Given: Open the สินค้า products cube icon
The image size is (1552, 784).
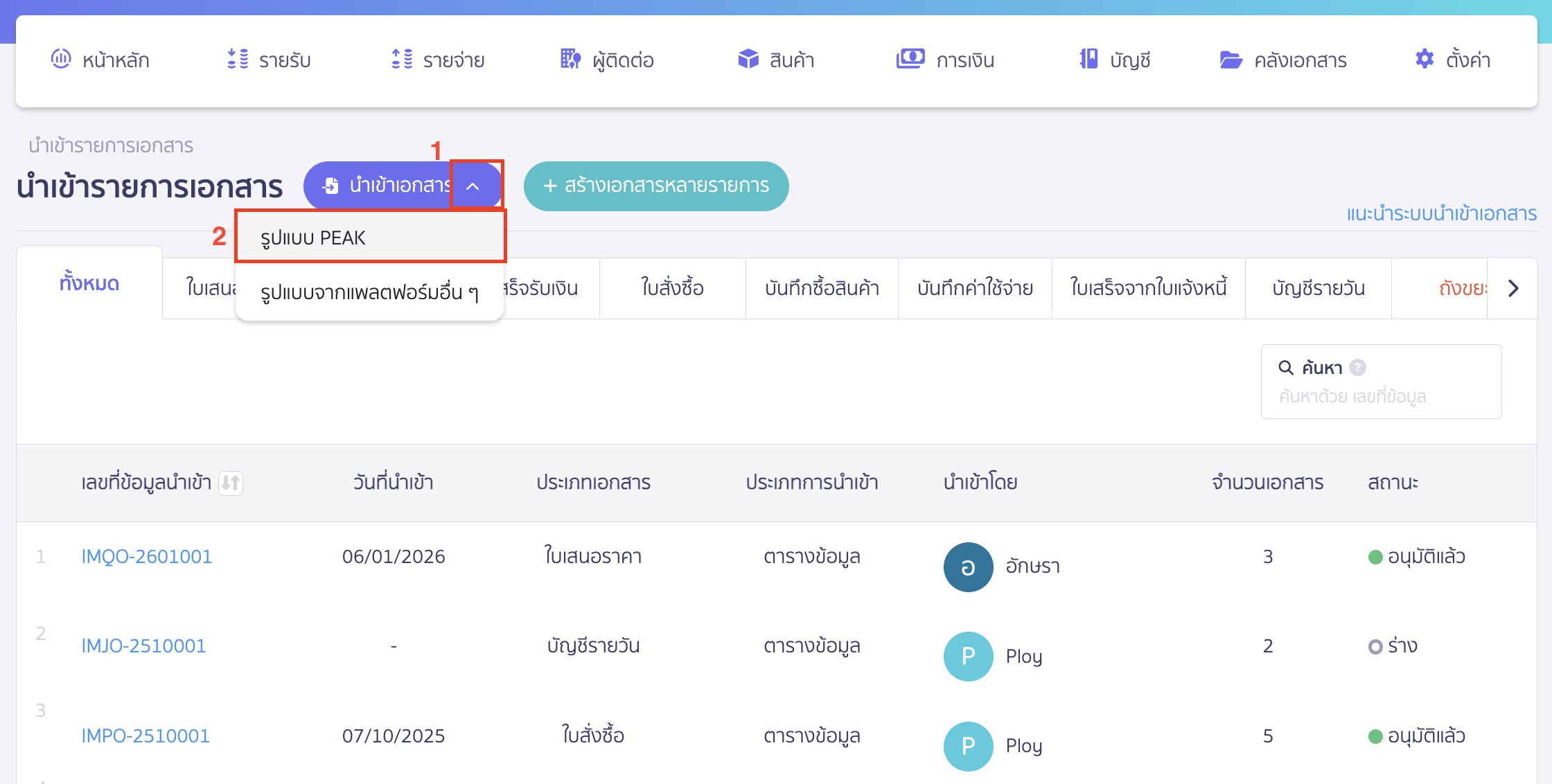Looking at the screenshot, I should pyautogui.click(x=748, y=59).
